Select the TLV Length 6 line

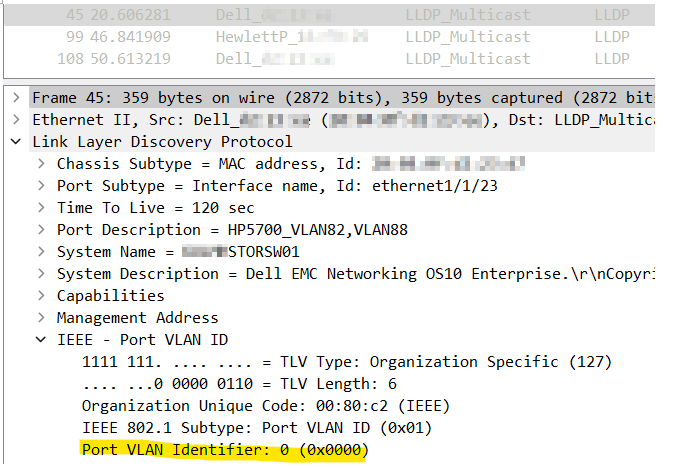tap(240, 384)
